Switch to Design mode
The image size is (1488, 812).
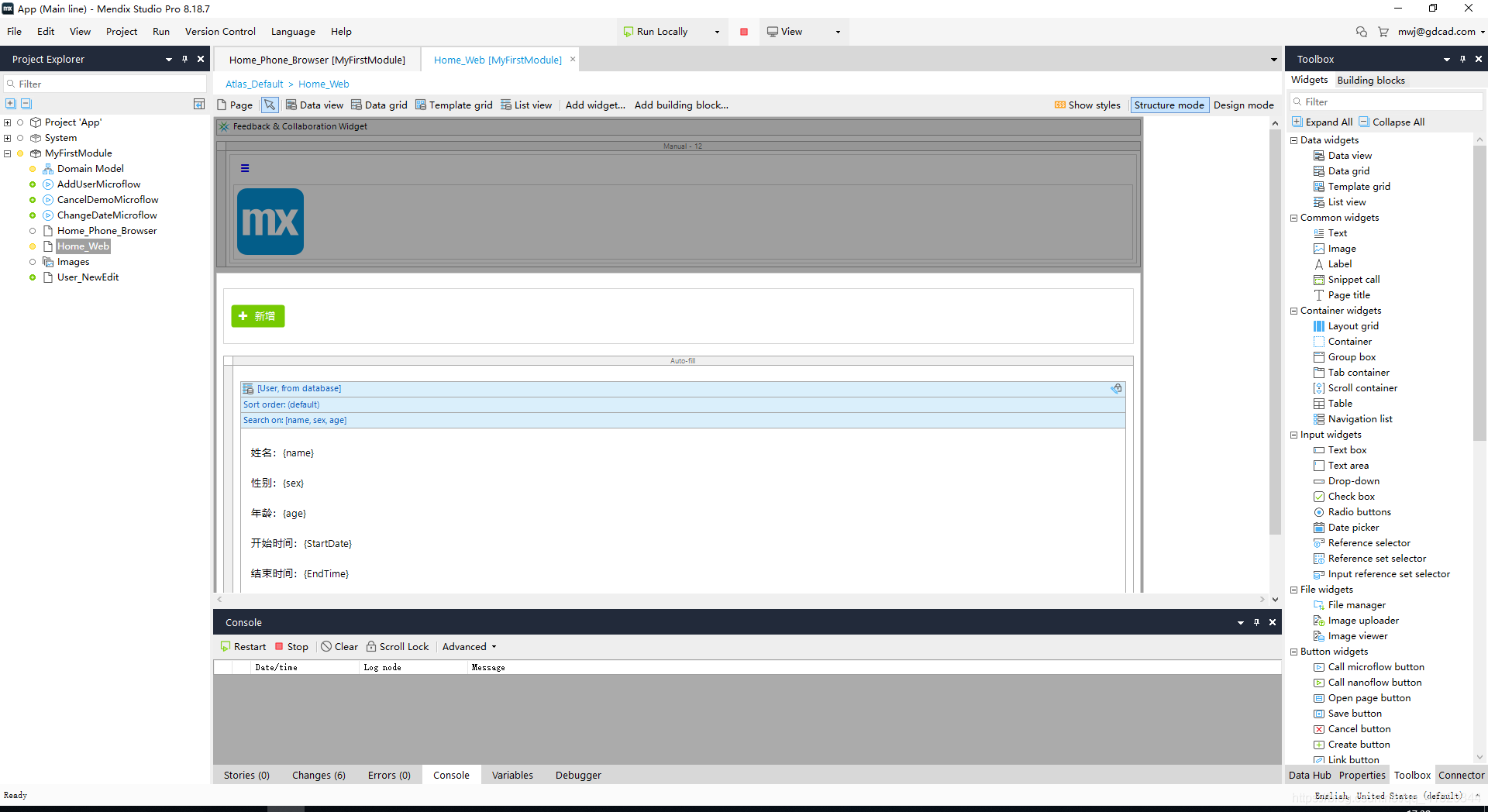pos(1243,105)
